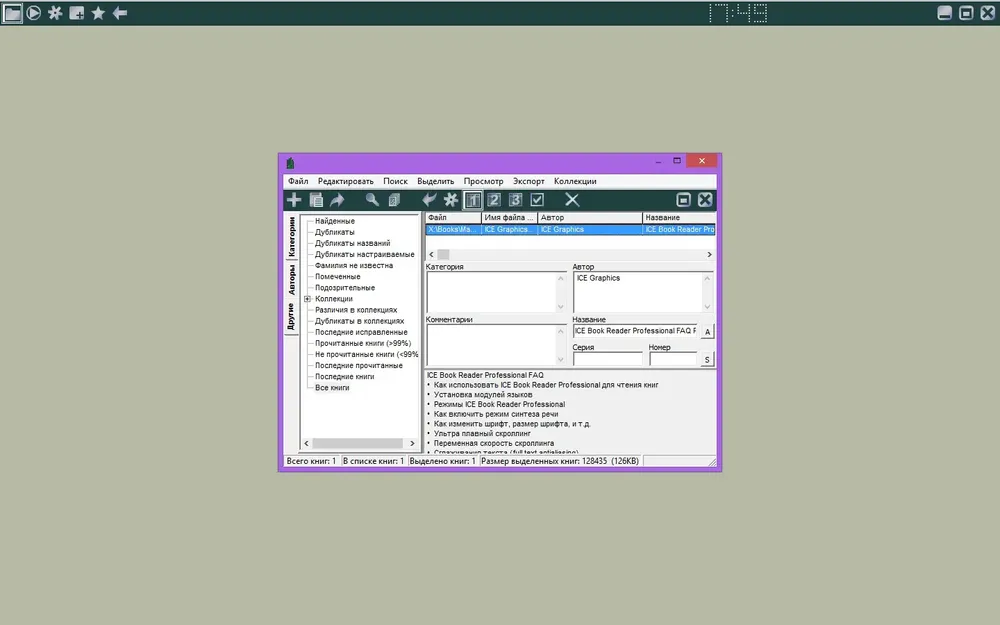Click the Серия input field
Image resolution: width=1000 pixels, height=625 pixels.
[608, 360]
